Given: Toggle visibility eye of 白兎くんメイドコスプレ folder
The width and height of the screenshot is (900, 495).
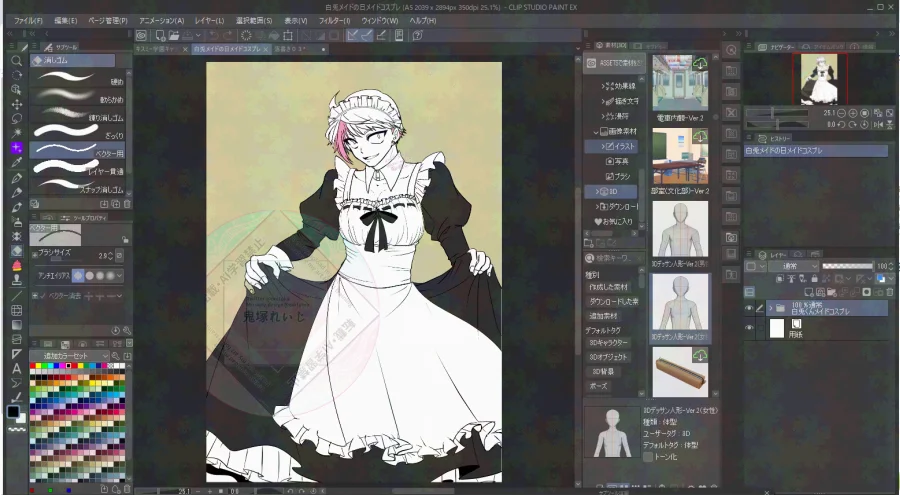Looking at the screenshot, I should 749,309.
